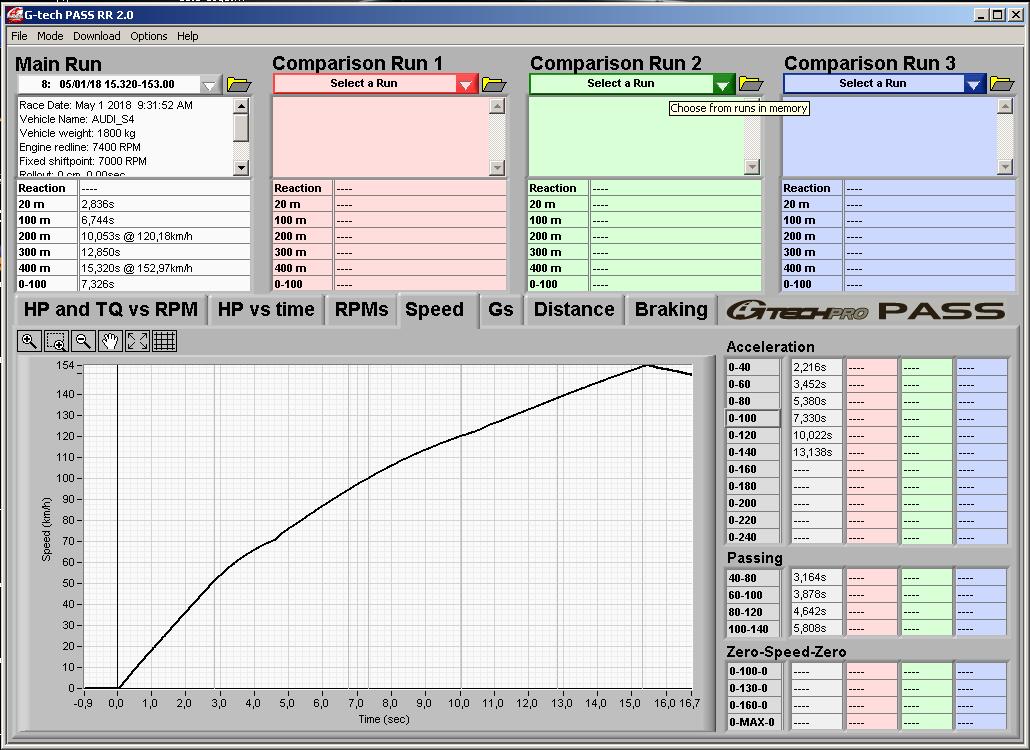Click the zoom out magnifier tool
Image resolution: width=1030 pixels, height=750 pixels.
point(83,341)
